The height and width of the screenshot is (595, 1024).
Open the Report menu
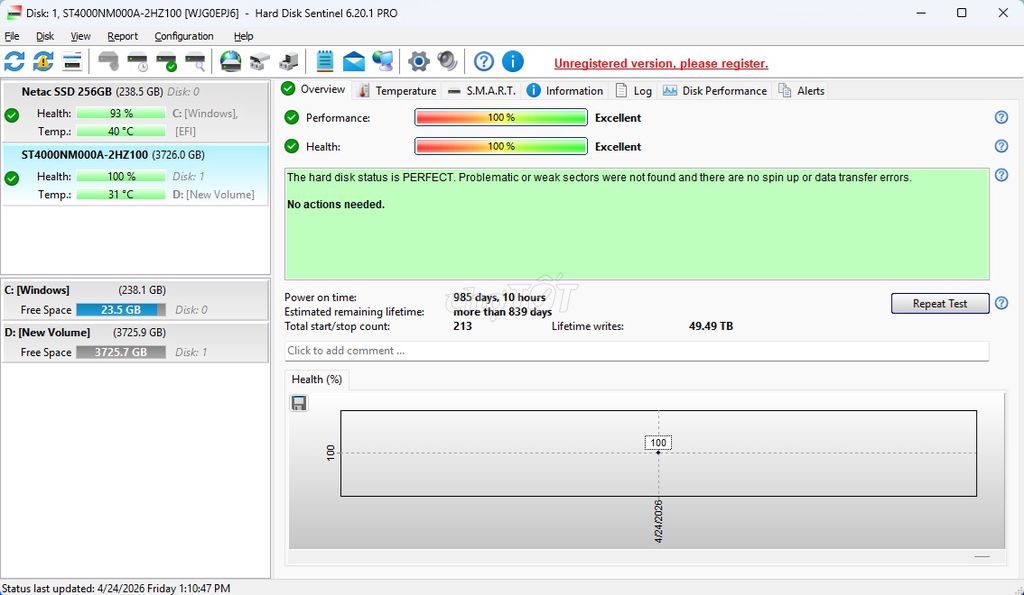pyautogui.click(x=122, y=36)
